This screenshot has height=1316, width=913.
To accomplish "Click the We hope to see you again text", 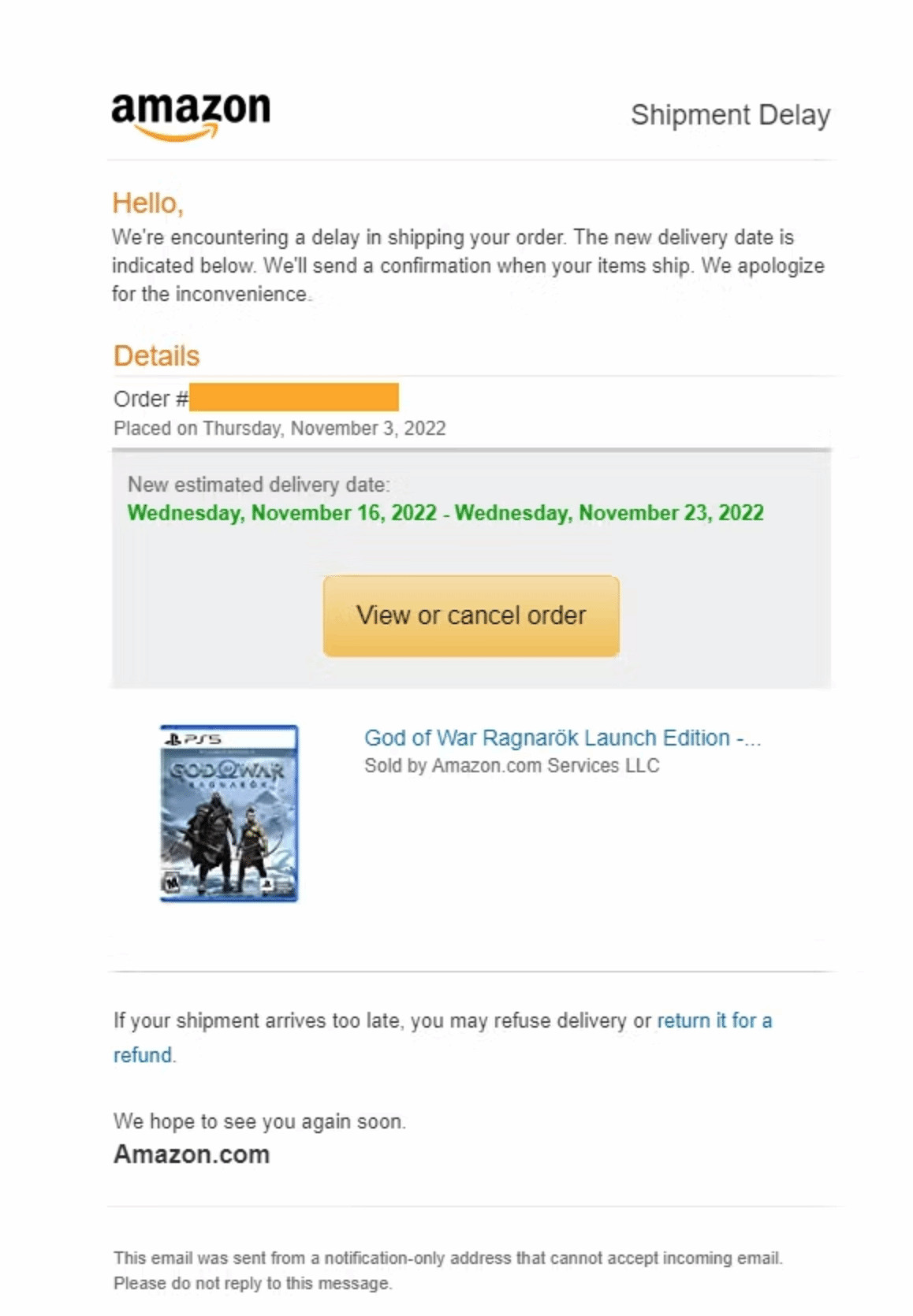I will coord(259,1121).
